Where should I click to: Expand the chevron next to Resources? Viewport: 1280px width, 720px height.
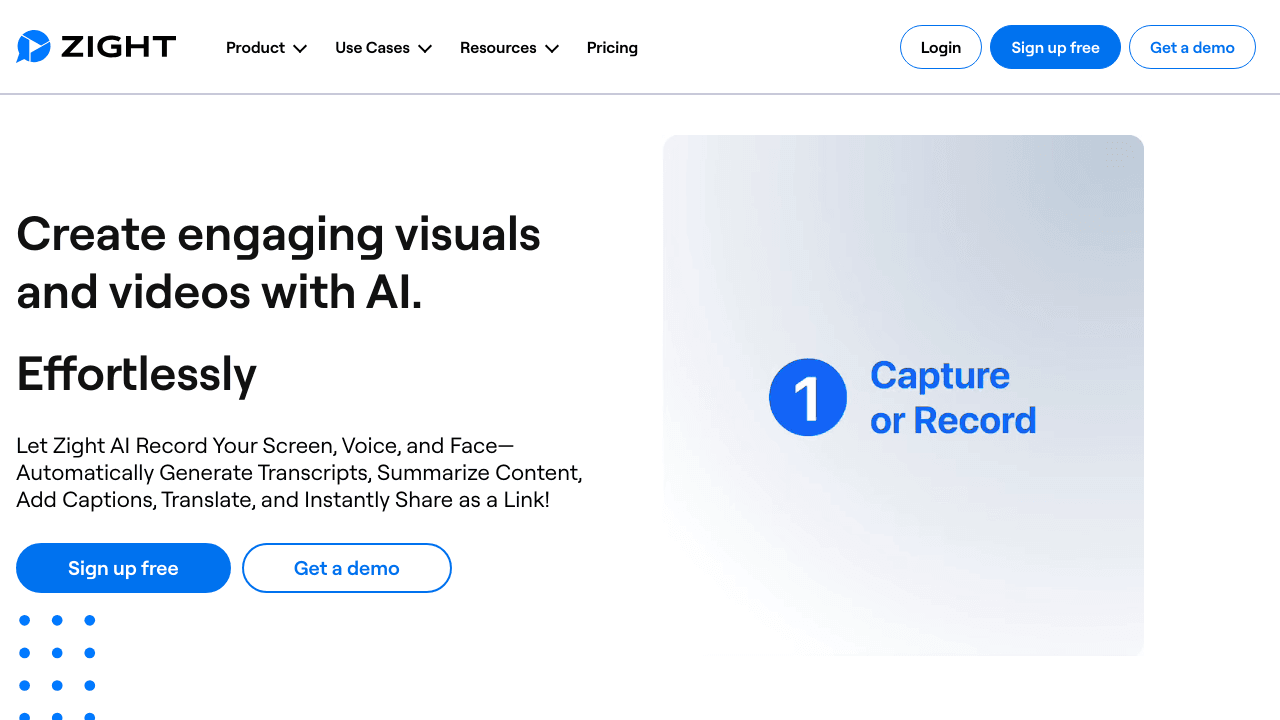click(x=552, y=49)
